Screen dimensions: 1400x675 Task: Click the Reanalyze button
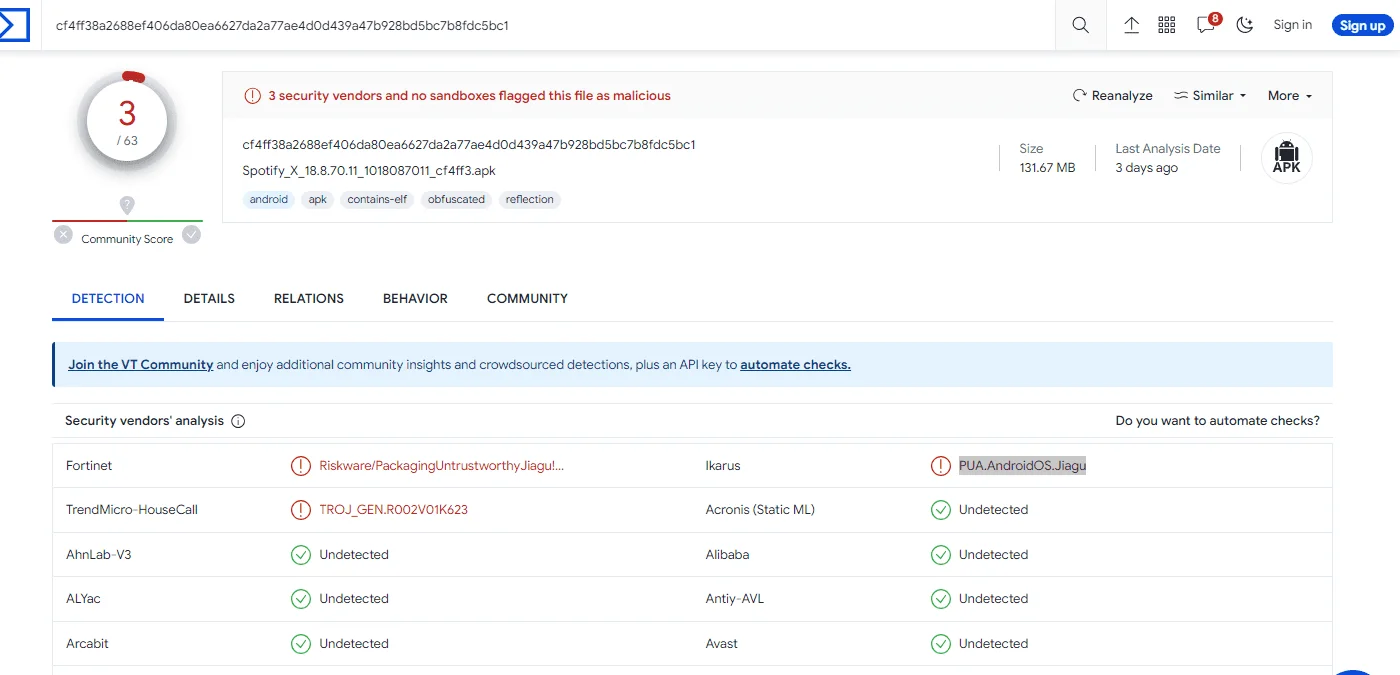point(1112,96)
